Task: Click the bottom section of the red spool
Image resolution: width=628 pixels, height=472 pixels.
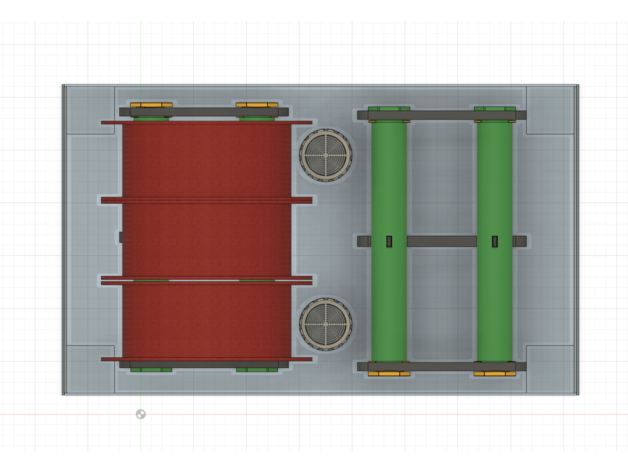Action: coord(205,320)
